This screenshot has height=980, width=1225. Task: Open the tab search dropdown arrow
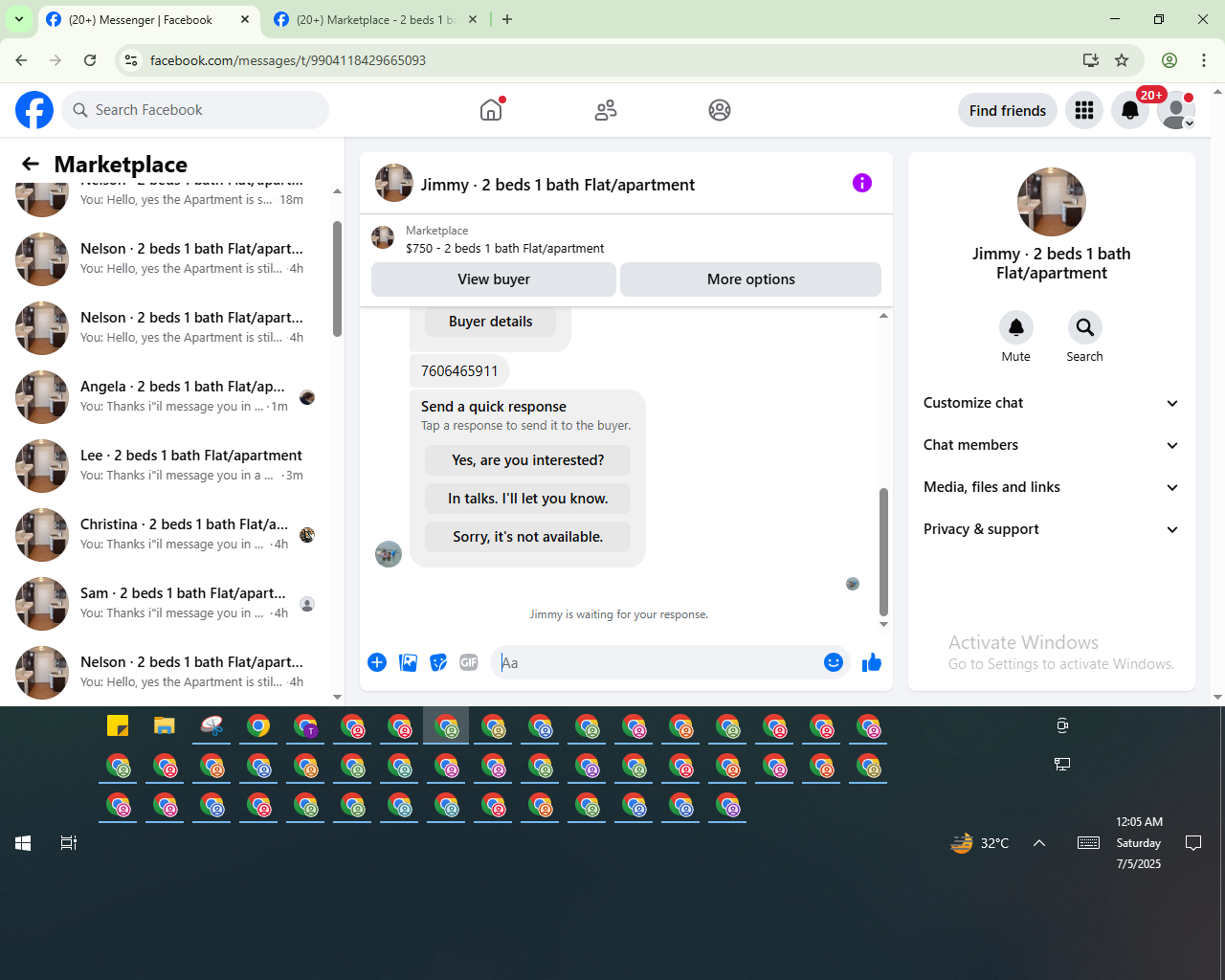[19, 19]
